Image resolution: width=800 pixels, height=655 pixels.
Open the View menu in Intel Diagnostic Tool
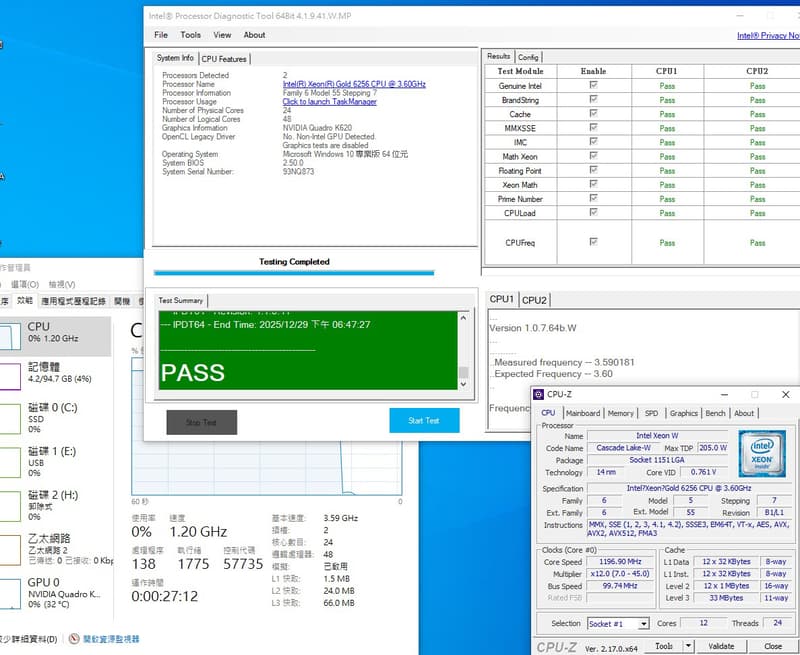[222, 35]
